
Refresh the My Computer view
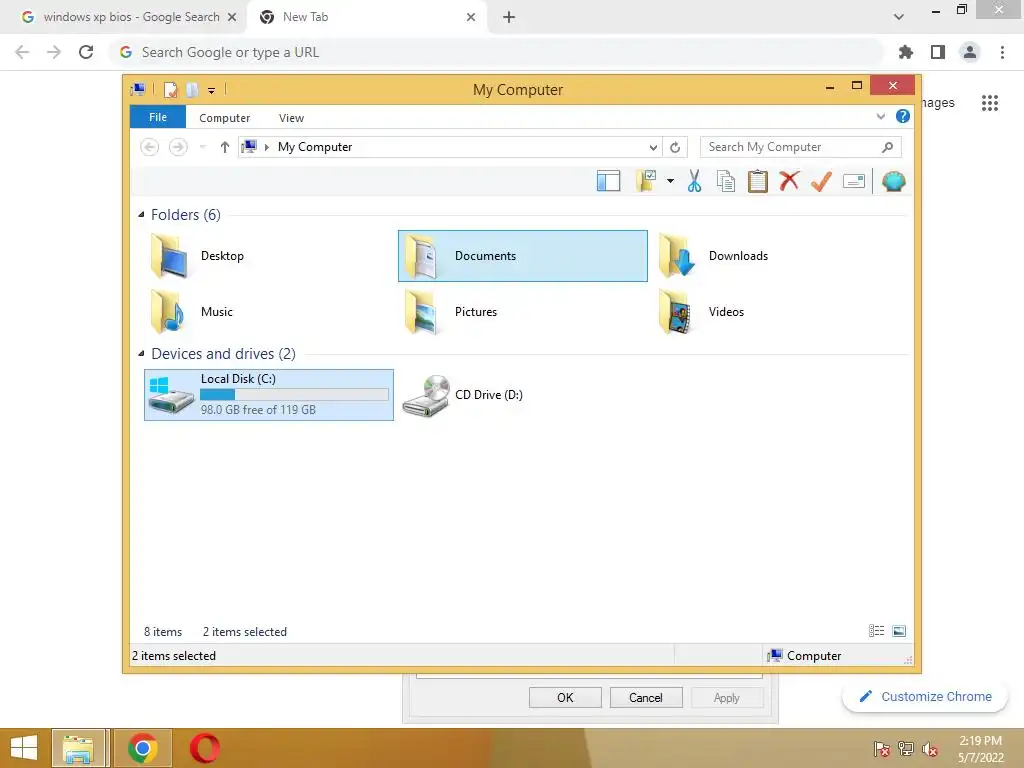[x=675, y=147]
